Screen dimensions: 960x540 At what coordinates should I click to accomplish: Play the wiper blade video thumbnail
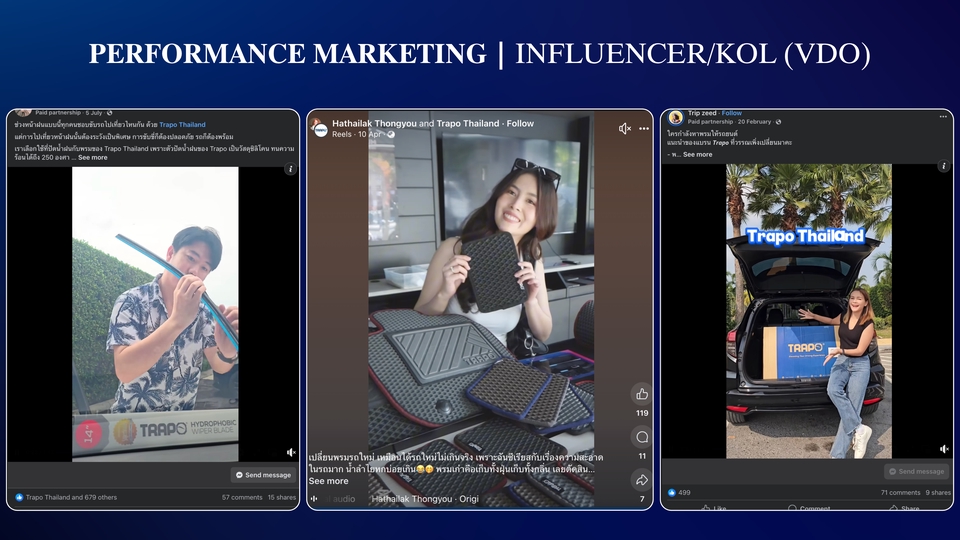(155, 313)
